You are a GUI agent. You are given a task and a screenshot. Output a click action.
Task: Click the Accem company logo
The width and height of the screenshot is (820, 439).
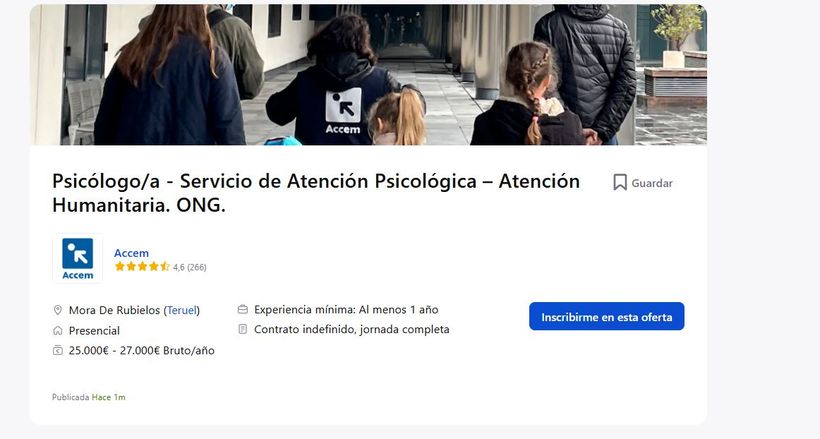click(x=77, y=259)
